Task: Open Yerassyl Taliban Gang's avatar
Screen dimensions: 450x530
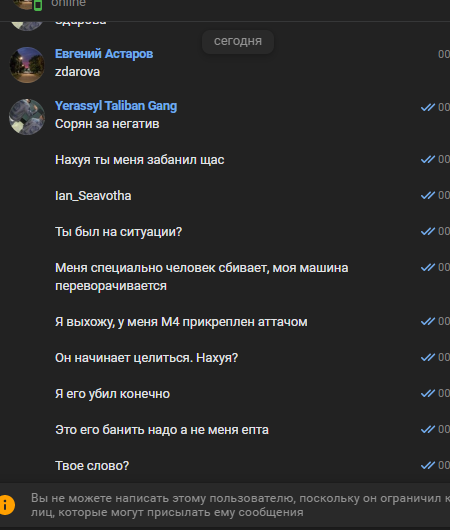Action: pos(27,117)
